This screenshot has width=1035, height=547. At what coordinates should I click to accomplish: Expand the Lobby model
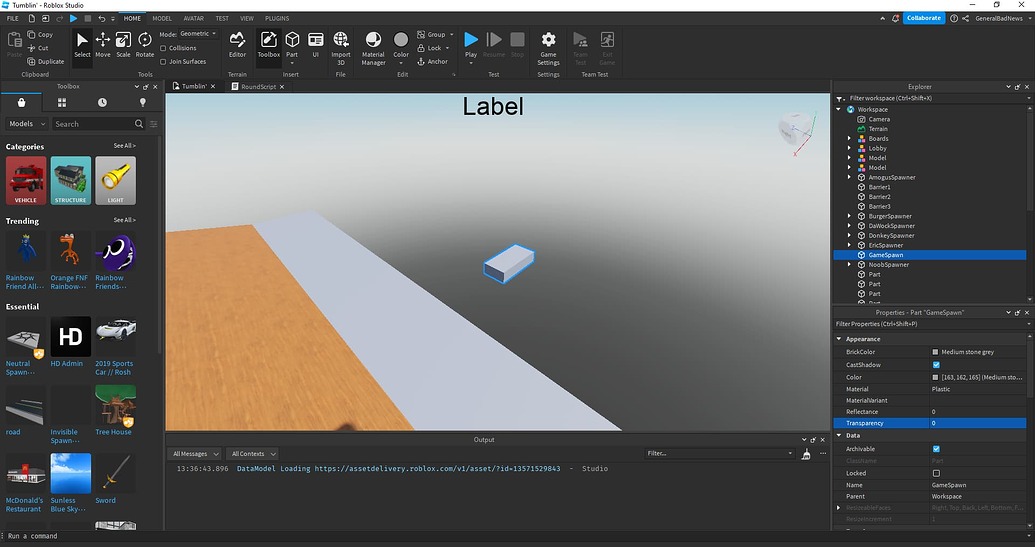pyautogui.click(x=850, y=148)
